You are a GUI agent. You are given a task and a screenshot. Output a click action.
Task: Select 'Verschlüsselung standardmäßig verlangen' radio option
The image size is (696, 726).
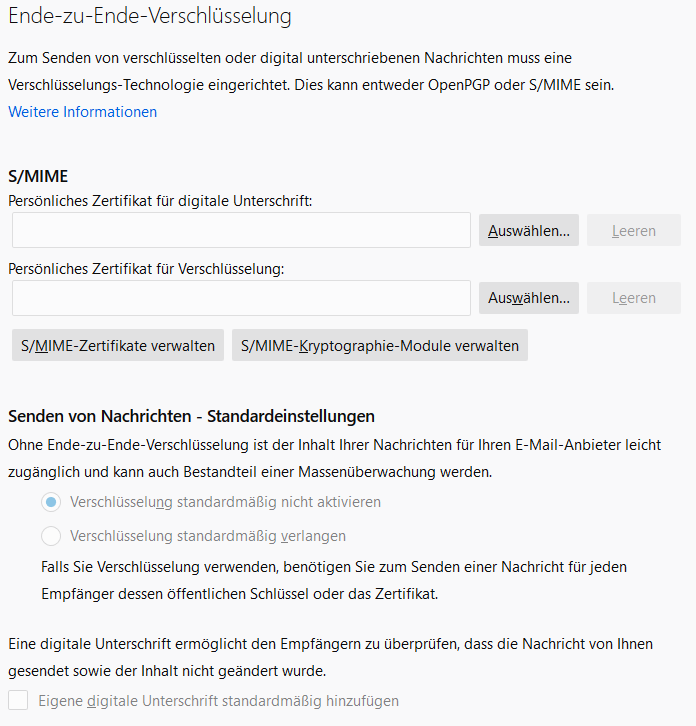[51, 535]
